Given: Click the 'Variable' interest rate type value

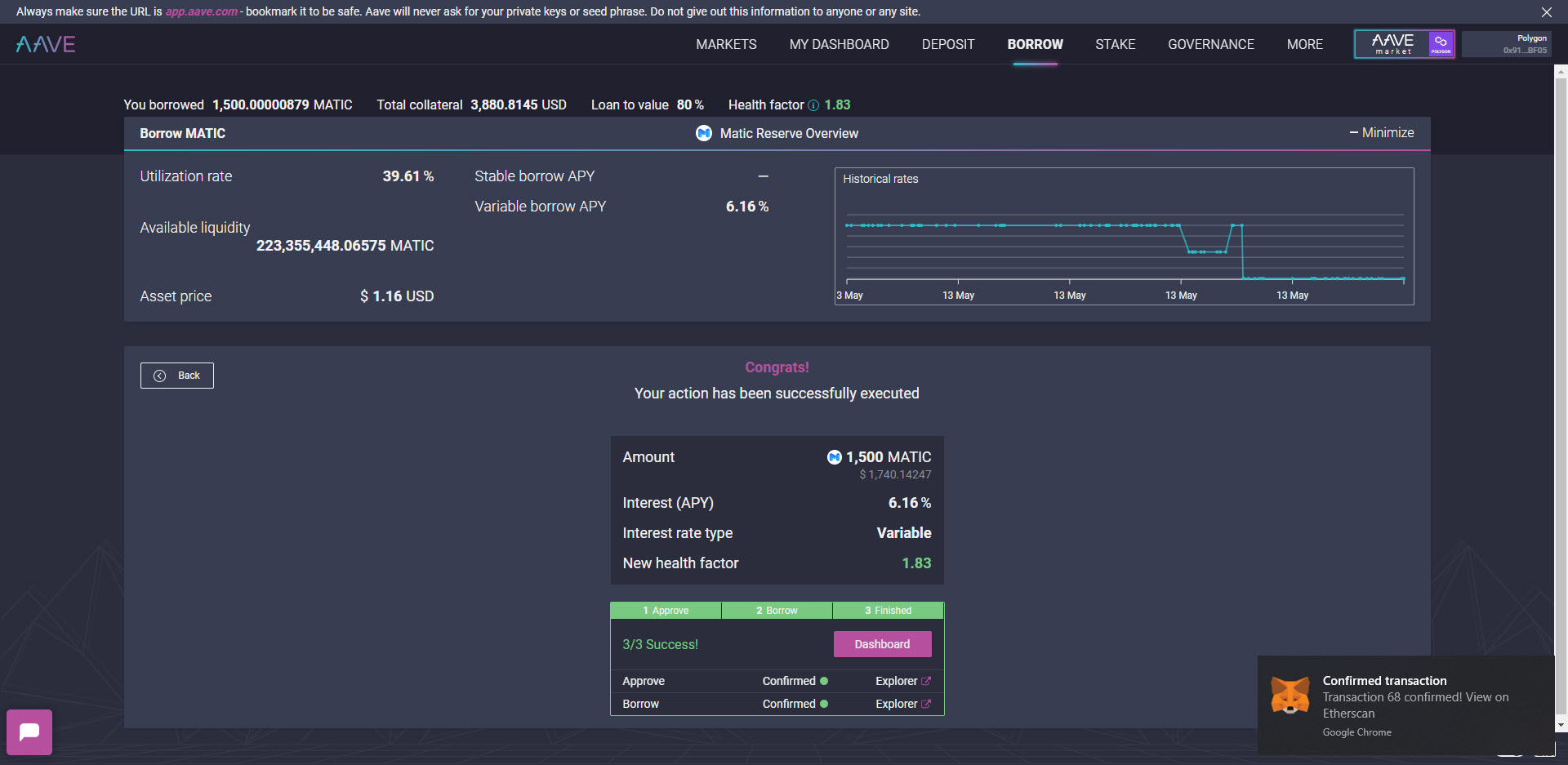Looking at the screenshot, I should click(903, 533).
